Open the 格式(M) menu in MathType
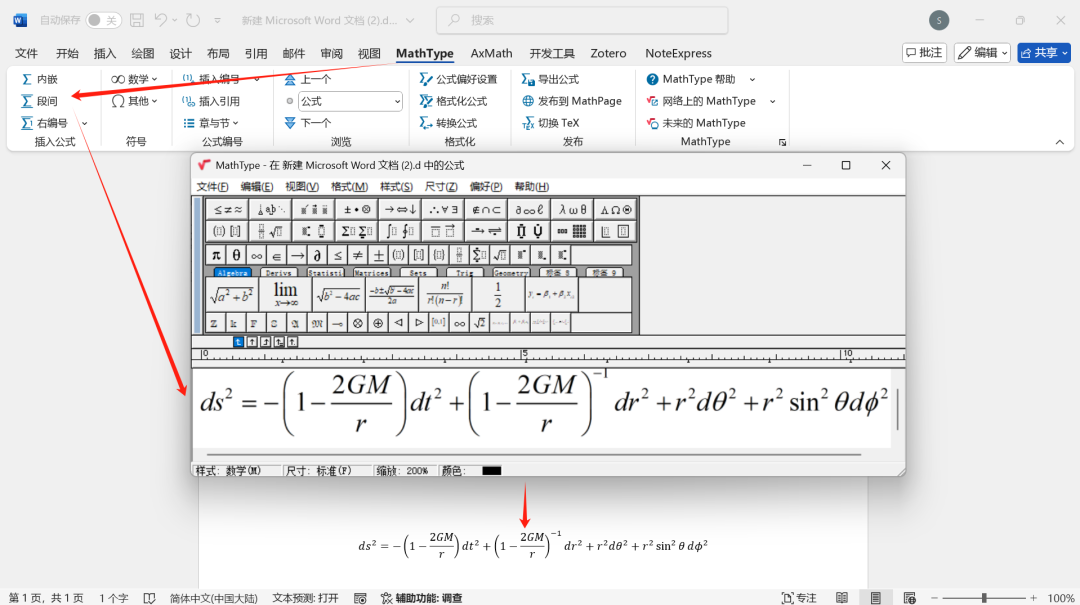The width and height of the screenshot is (1080, 605). coord(349,187)
